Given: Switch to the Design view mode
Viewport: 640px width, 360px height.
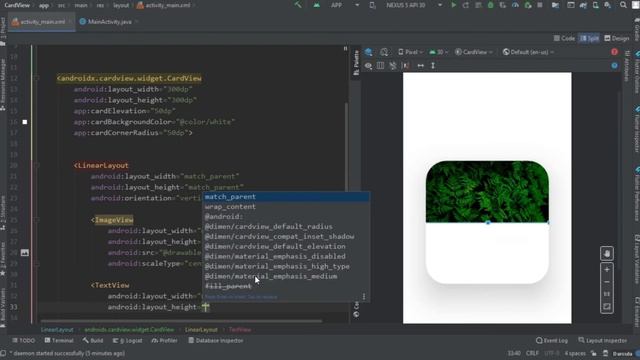Looking at the screenshot, I should pos(617,38).
